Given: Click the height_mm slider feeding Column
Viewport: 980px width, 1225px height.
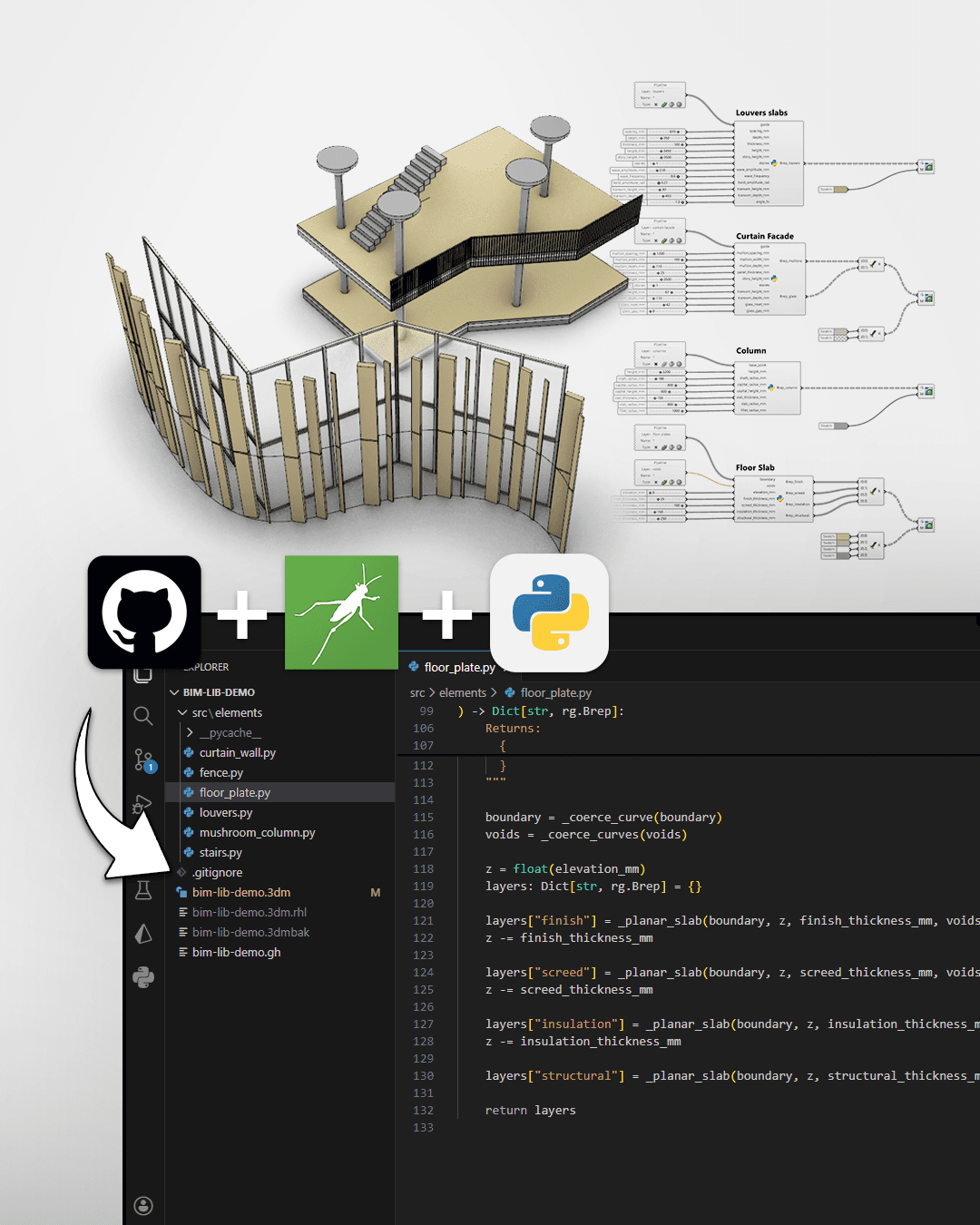Looking at the screenshot, I should tap(655, 372).
